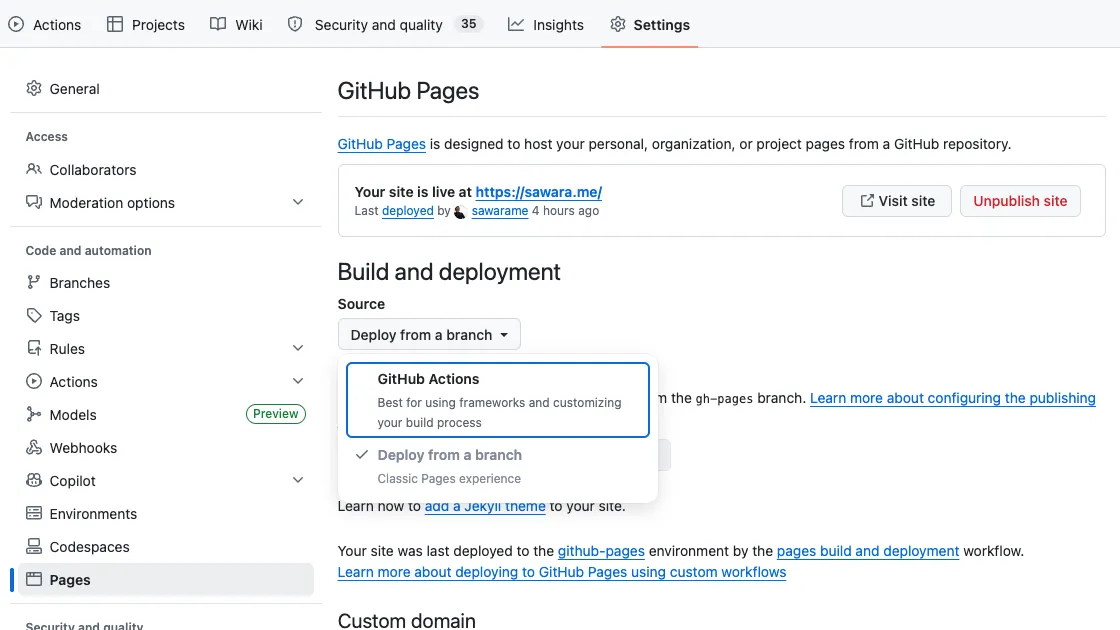The height and width of the screenshot is (630, 1120).
Task: Click the Models icon in sidebar
Action: click(x=34, y=414)
